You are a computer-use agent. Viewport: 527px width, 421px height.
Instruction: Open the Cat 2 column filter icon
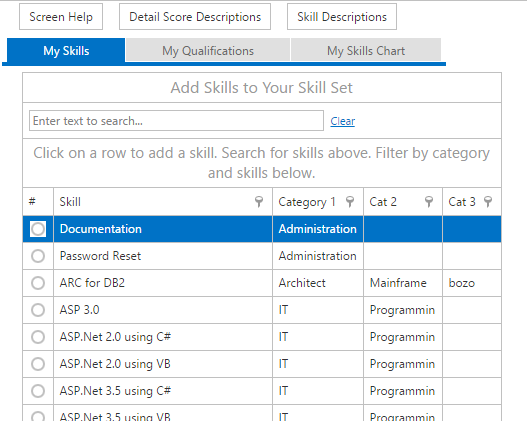[429, 202]
